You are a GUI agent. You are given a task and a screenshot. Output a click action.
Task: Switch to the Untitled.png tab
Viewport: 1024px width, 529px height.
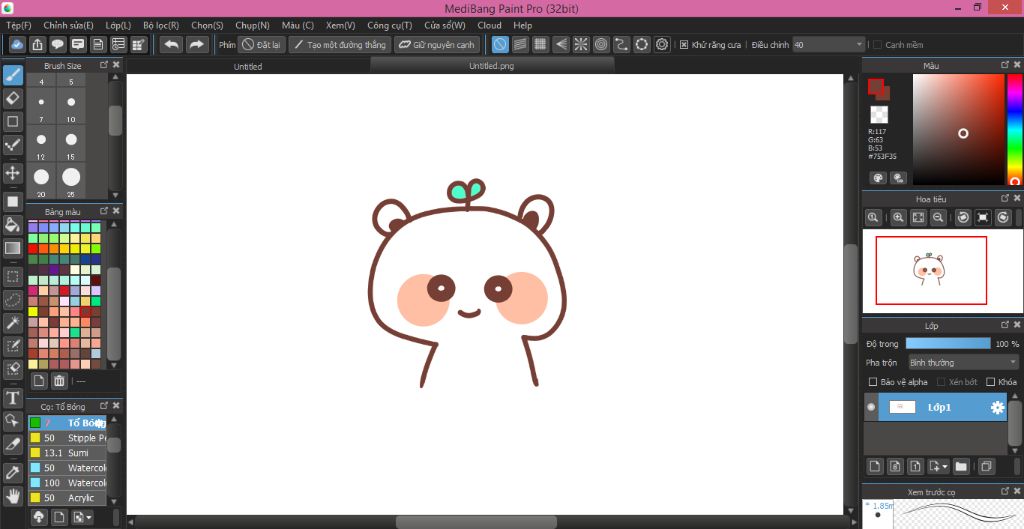[x=491, y=66]
